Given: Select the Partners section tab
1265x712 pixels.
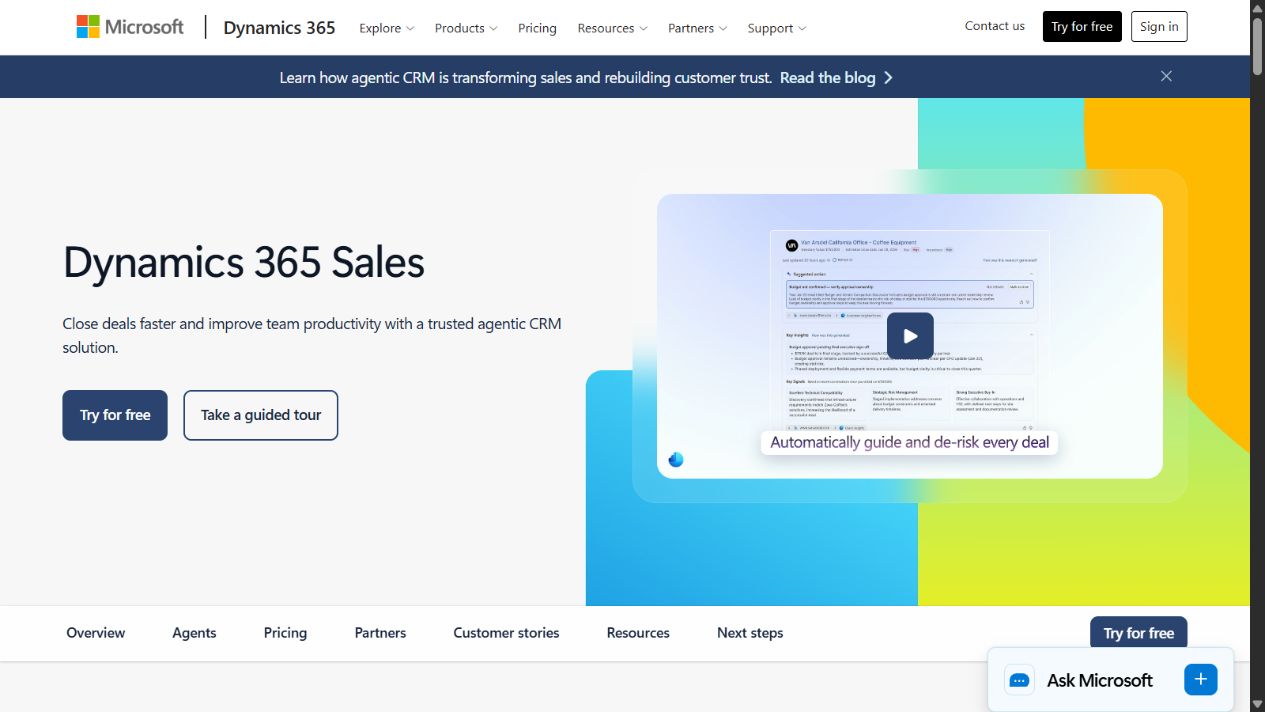Looking at the screenshot, I should (380, 633).
